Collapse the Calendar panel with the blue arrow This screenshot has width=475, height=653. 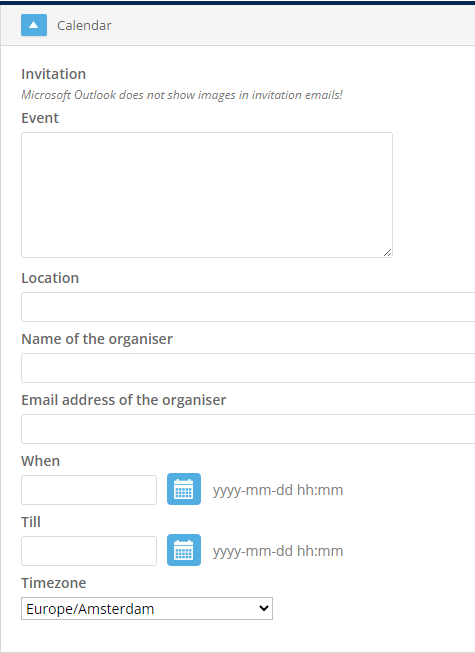pos(34,25)
